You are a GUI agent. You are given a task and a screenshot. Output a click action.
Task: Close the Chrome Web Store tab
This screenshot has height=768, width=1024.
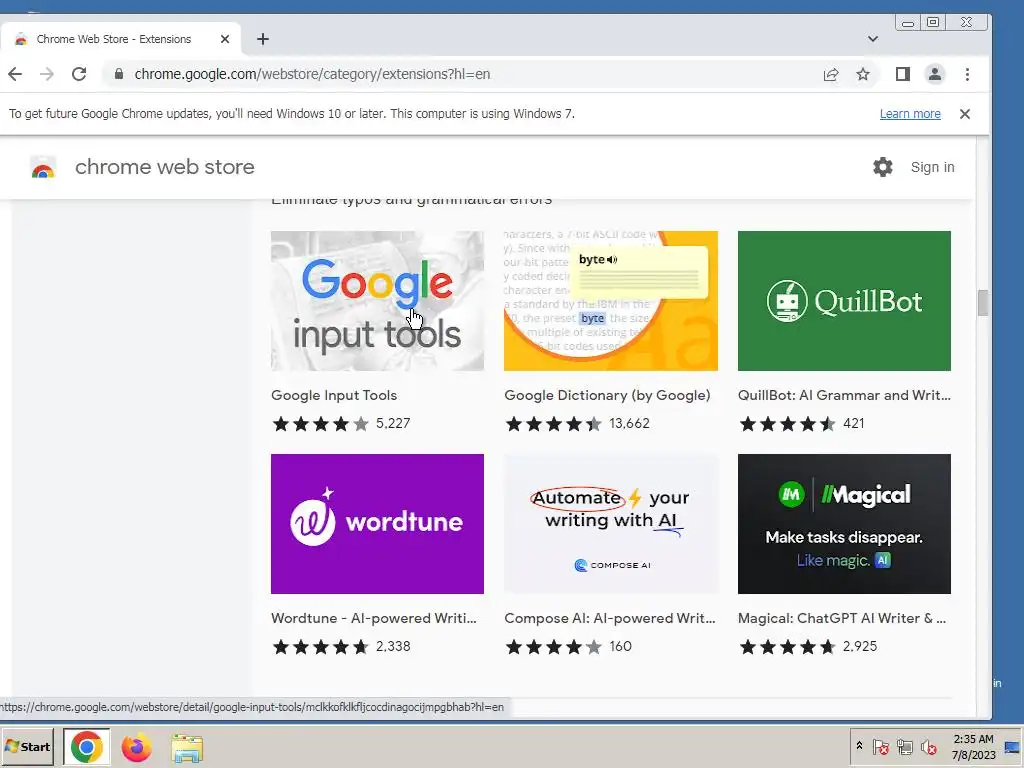(225, 39)
